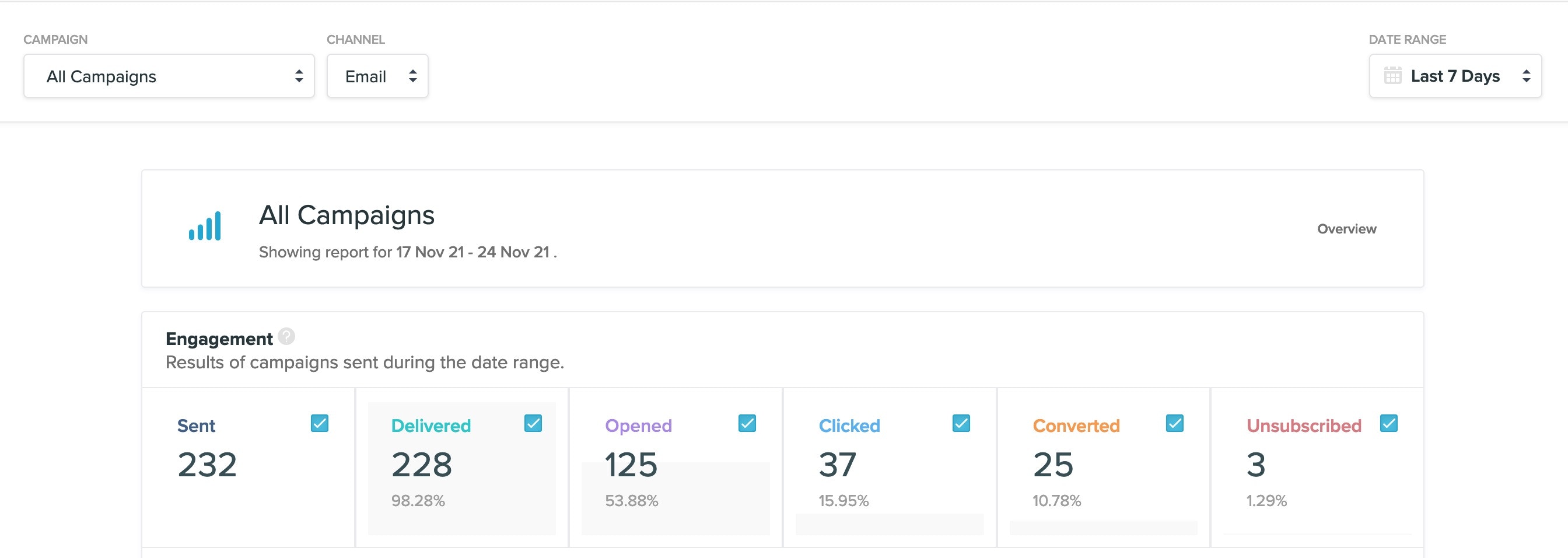Toggle the Clicked metric checkbox
Image resolution: width=1568 pixels, height=558 pixels.
coord(961,423)
